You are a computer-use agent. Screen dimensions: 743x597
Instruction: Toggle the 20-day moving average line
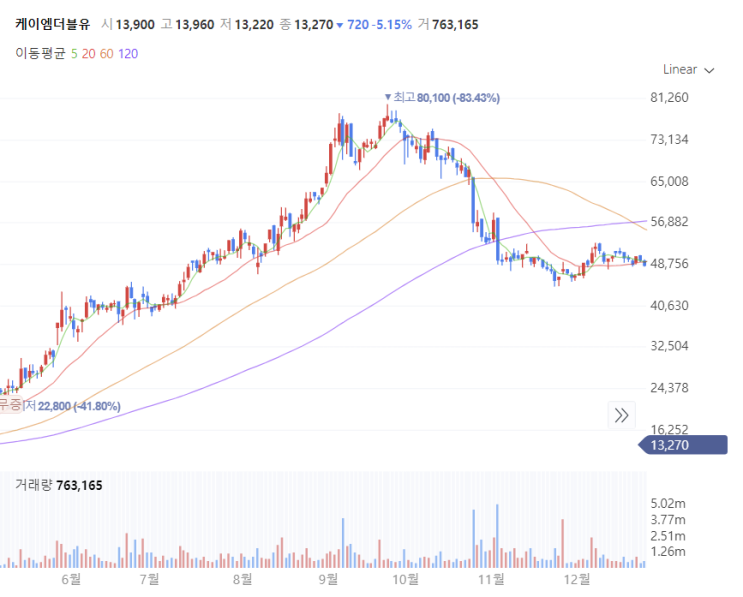pos(88,53)
